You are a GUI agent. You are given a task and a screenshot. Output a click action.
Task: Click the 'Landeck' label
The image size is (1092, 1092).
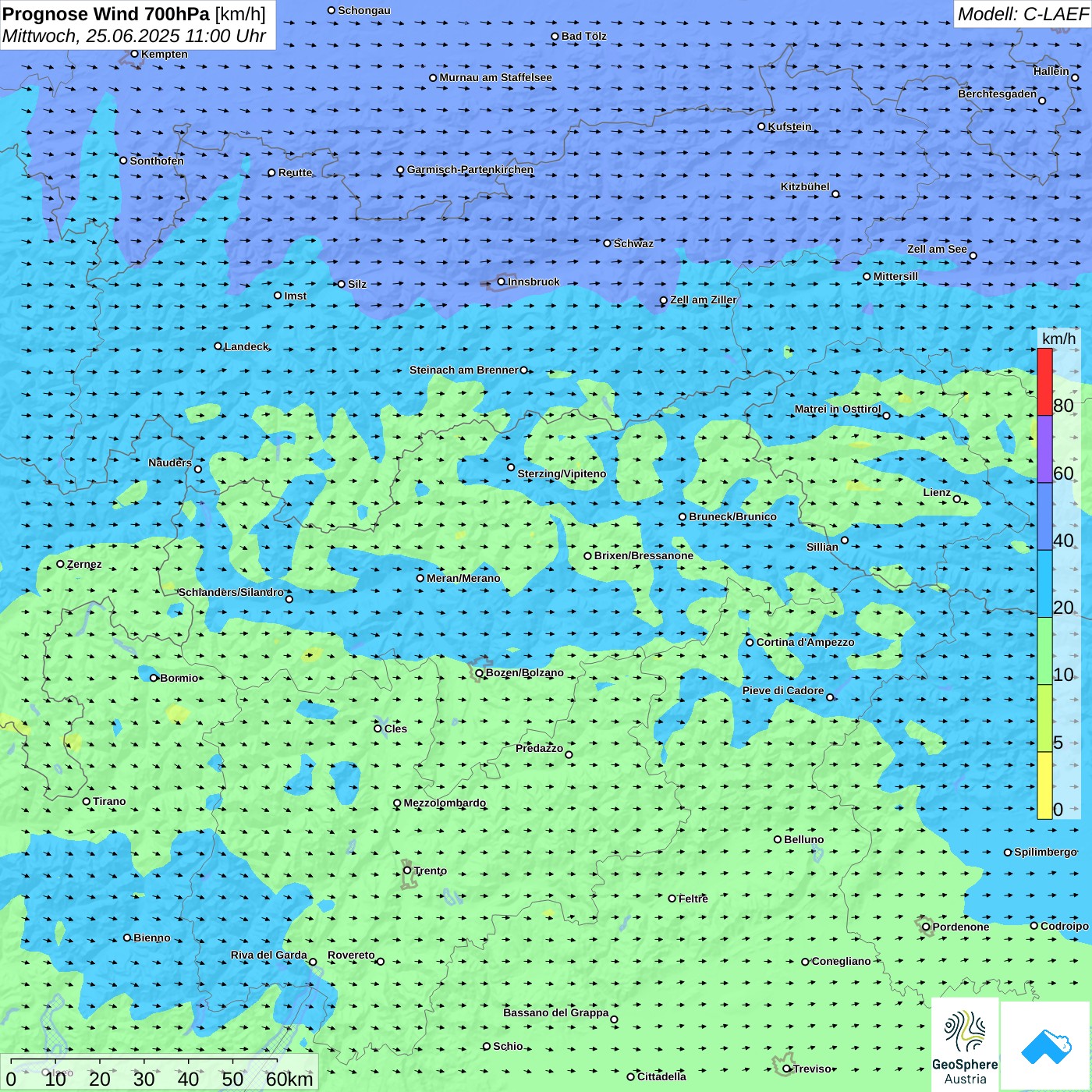246,346
